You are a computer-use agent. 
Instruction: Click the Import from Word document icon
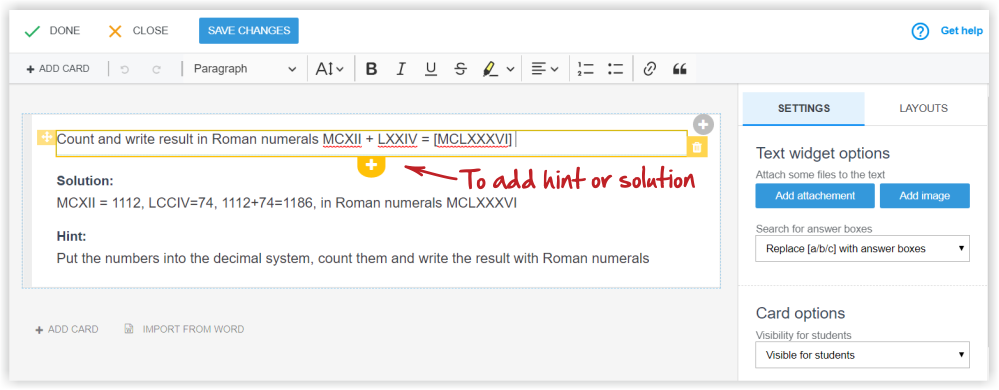click(x=129, y=329)
